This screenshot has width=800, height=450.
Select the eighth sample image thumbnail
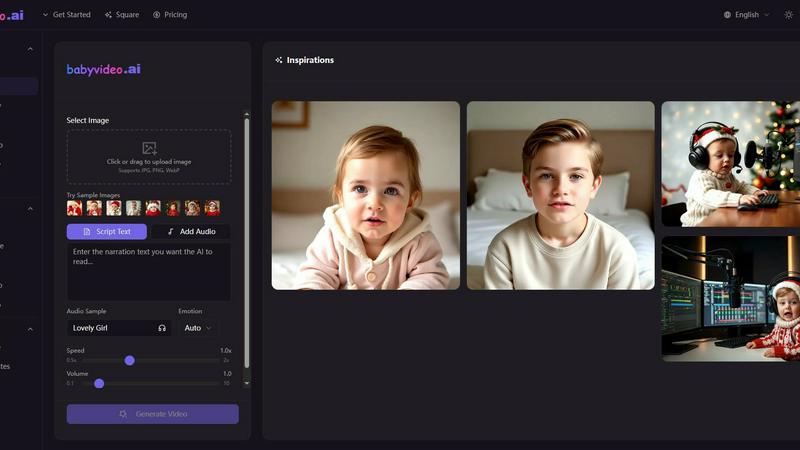point(212,208)
